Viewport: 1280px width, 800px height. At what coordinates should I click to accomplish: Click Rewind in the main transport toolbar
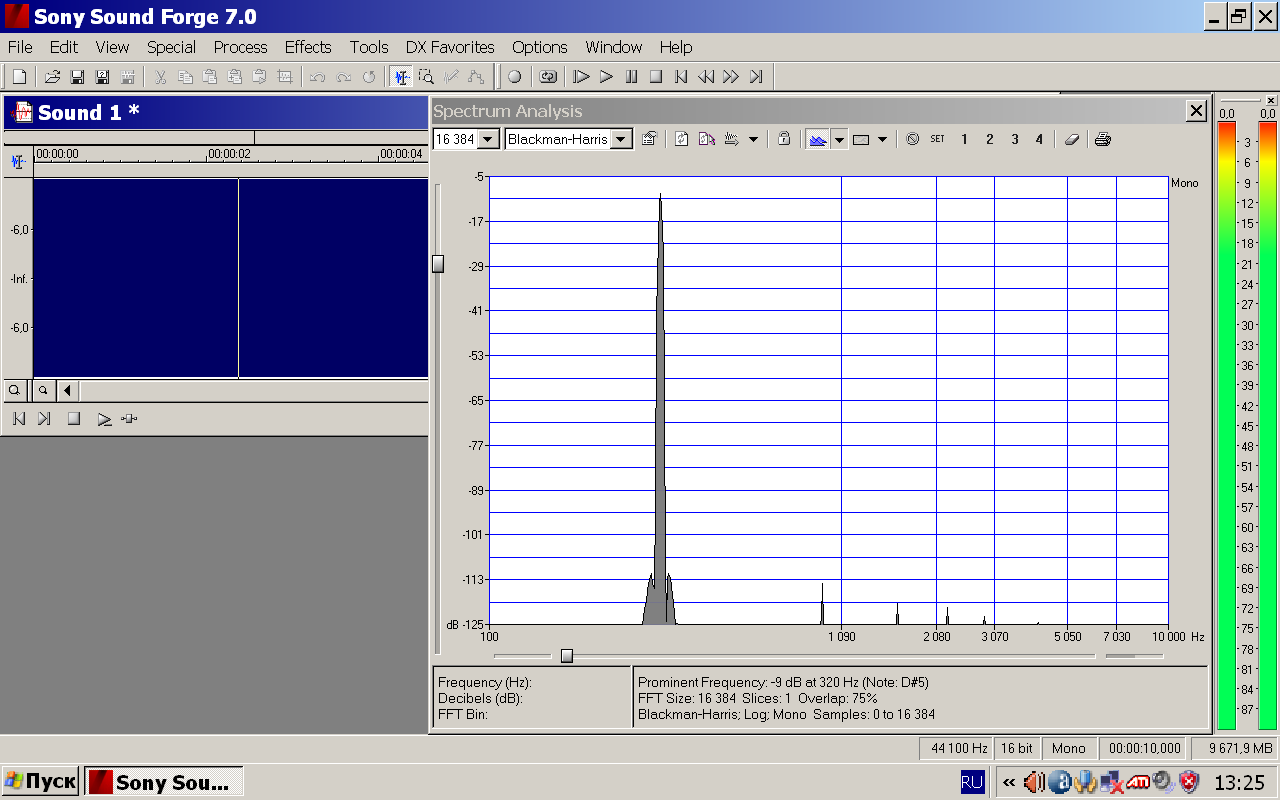(706, 77)
